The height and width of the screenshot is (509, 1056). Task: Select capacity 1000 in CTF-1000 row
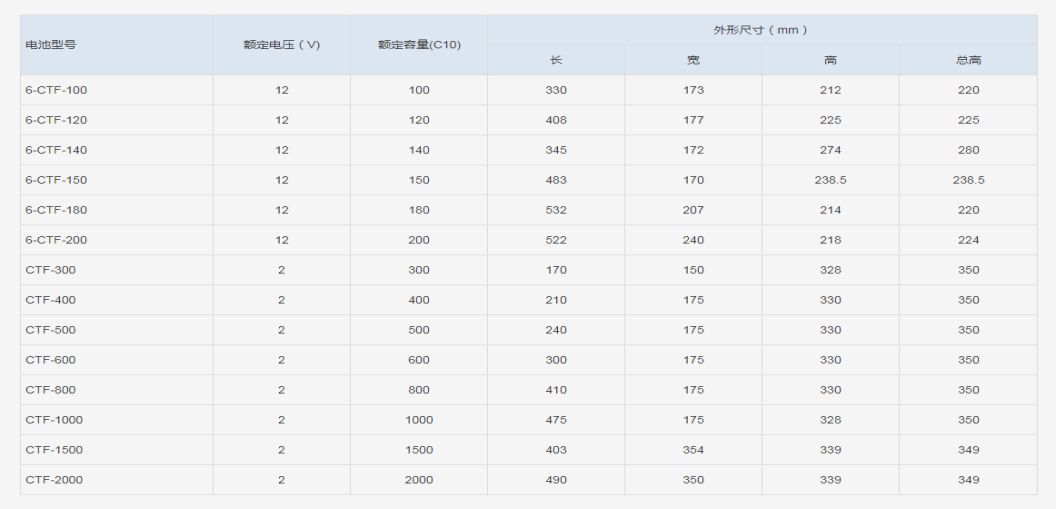[x=419, y=419]
